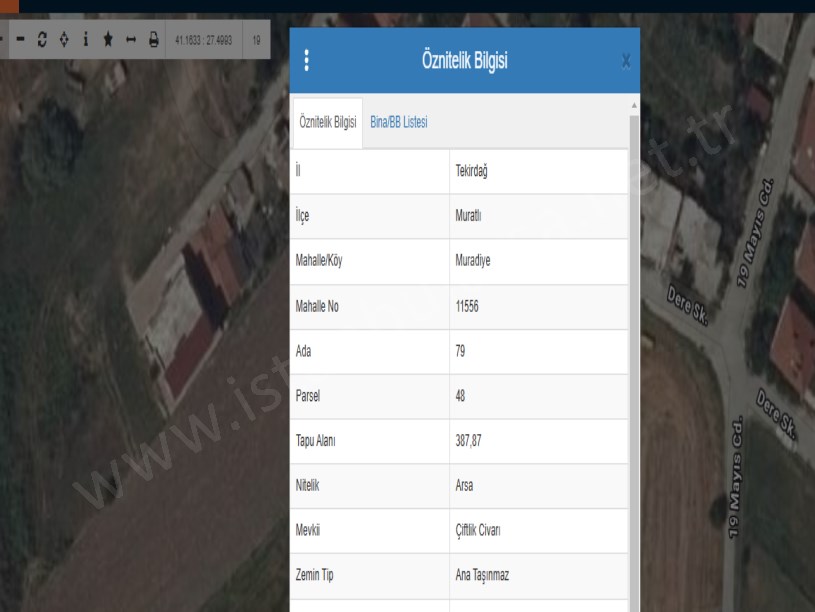Viewport: 815px width, 612px height.
Task: Click the pan/move arrows icon
Action: point(64,41)
